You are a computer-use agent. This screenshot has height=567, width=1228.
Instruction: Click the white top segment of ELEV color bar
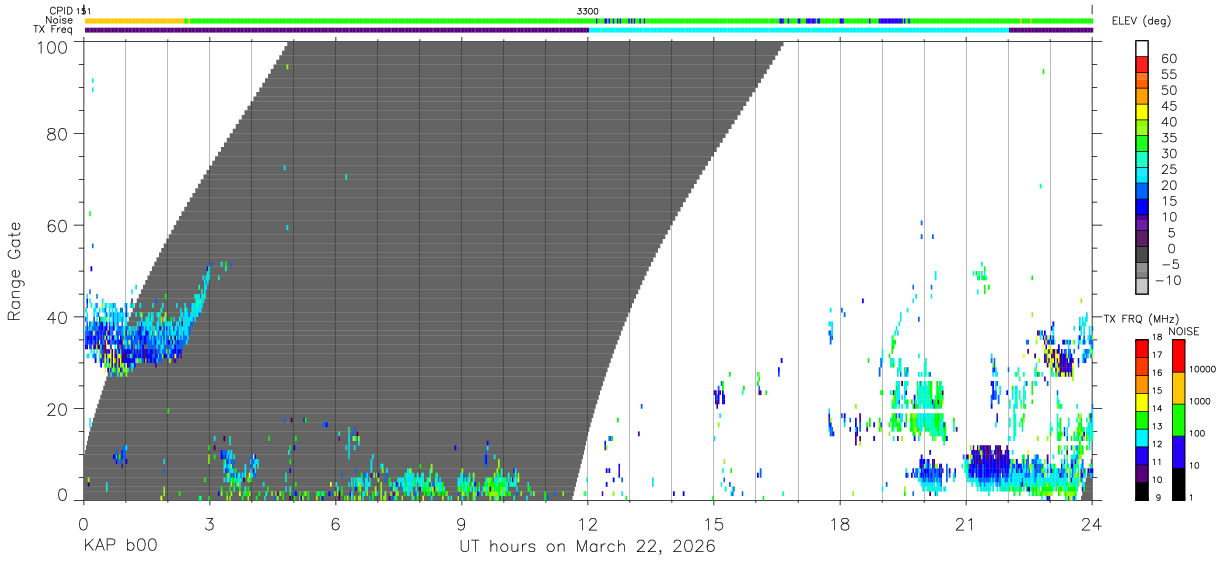tap(1142, 48)
